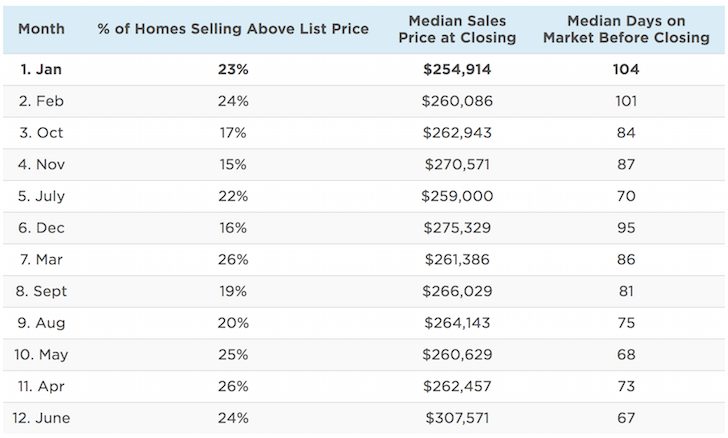Click the 104 days cell for January
The height and width of the screenshot is (438, 728).
[x=627, y=70]
